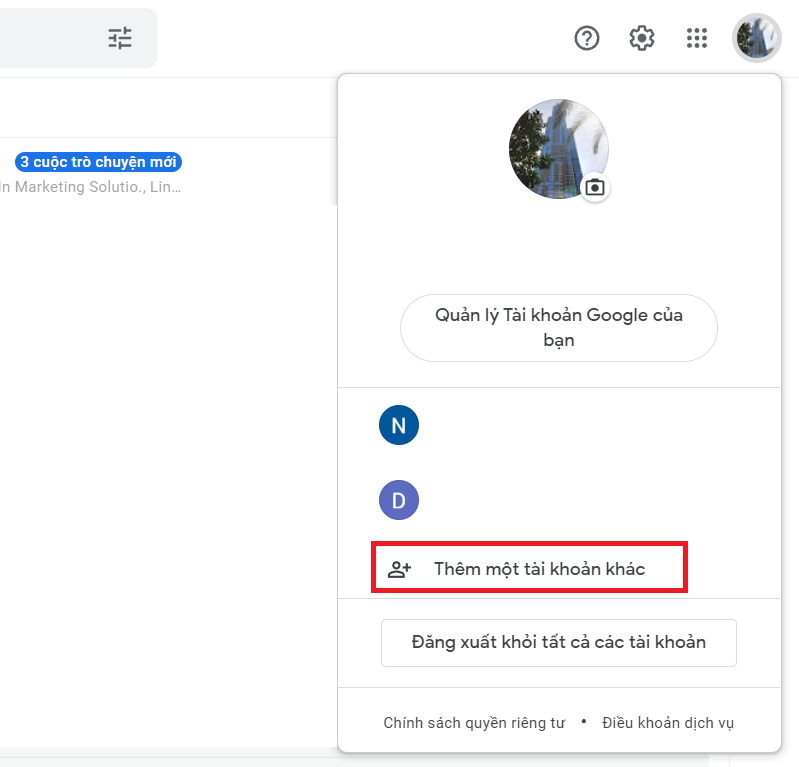This screenshot has height=767, width=799.
Task: Open search filter options icon
Action: click(x=120, y=38)
